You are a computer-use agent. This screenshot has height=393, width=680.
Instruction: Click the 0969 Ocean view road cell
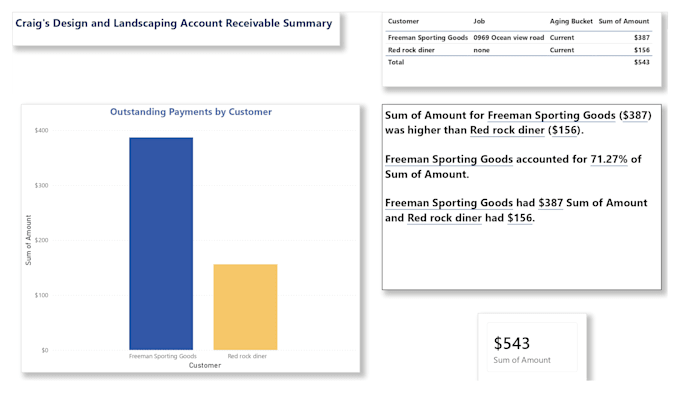pos(509,38)
